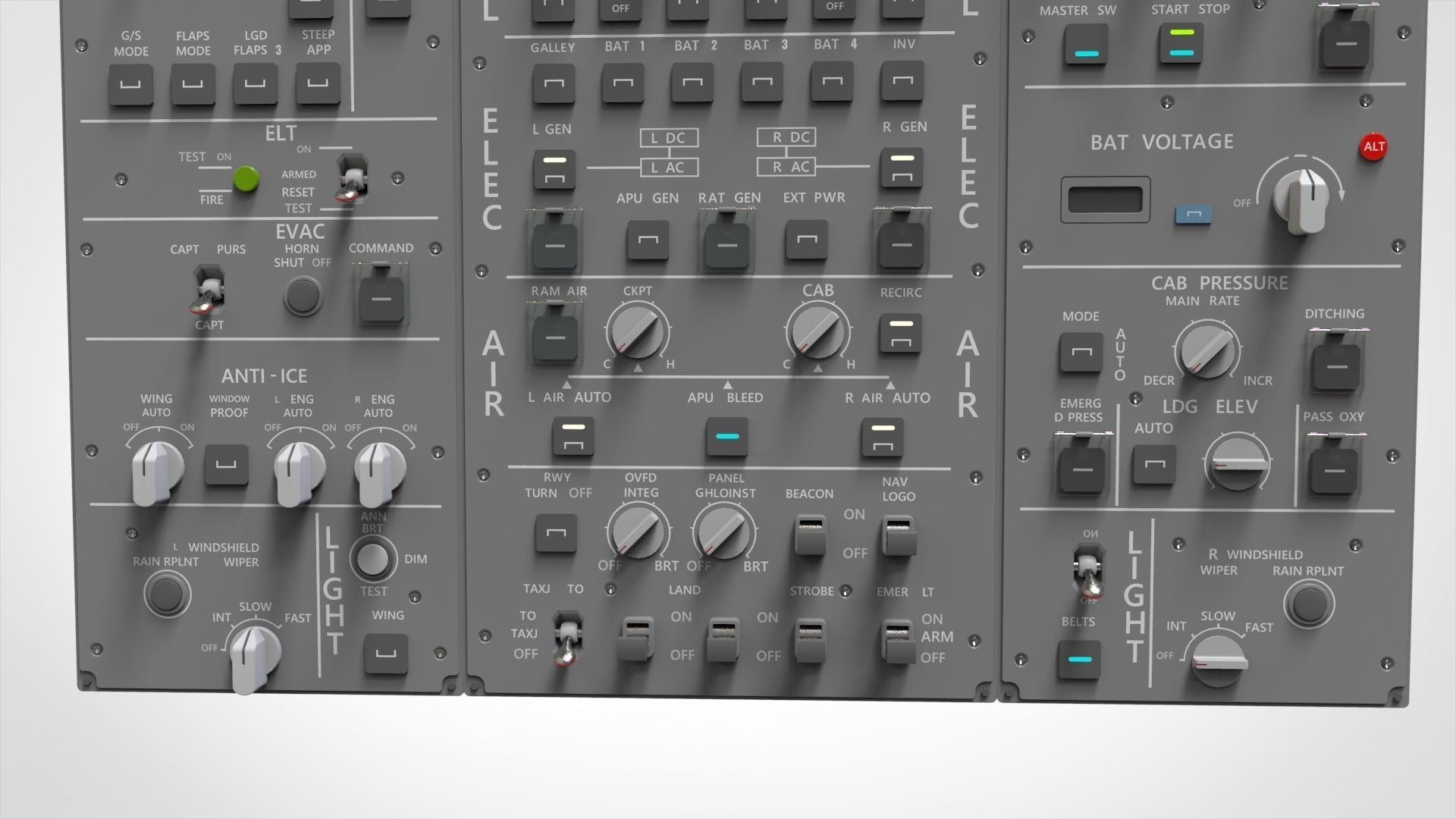Push the APU GEN button
Screen dimensions: 1456x819
648,241
